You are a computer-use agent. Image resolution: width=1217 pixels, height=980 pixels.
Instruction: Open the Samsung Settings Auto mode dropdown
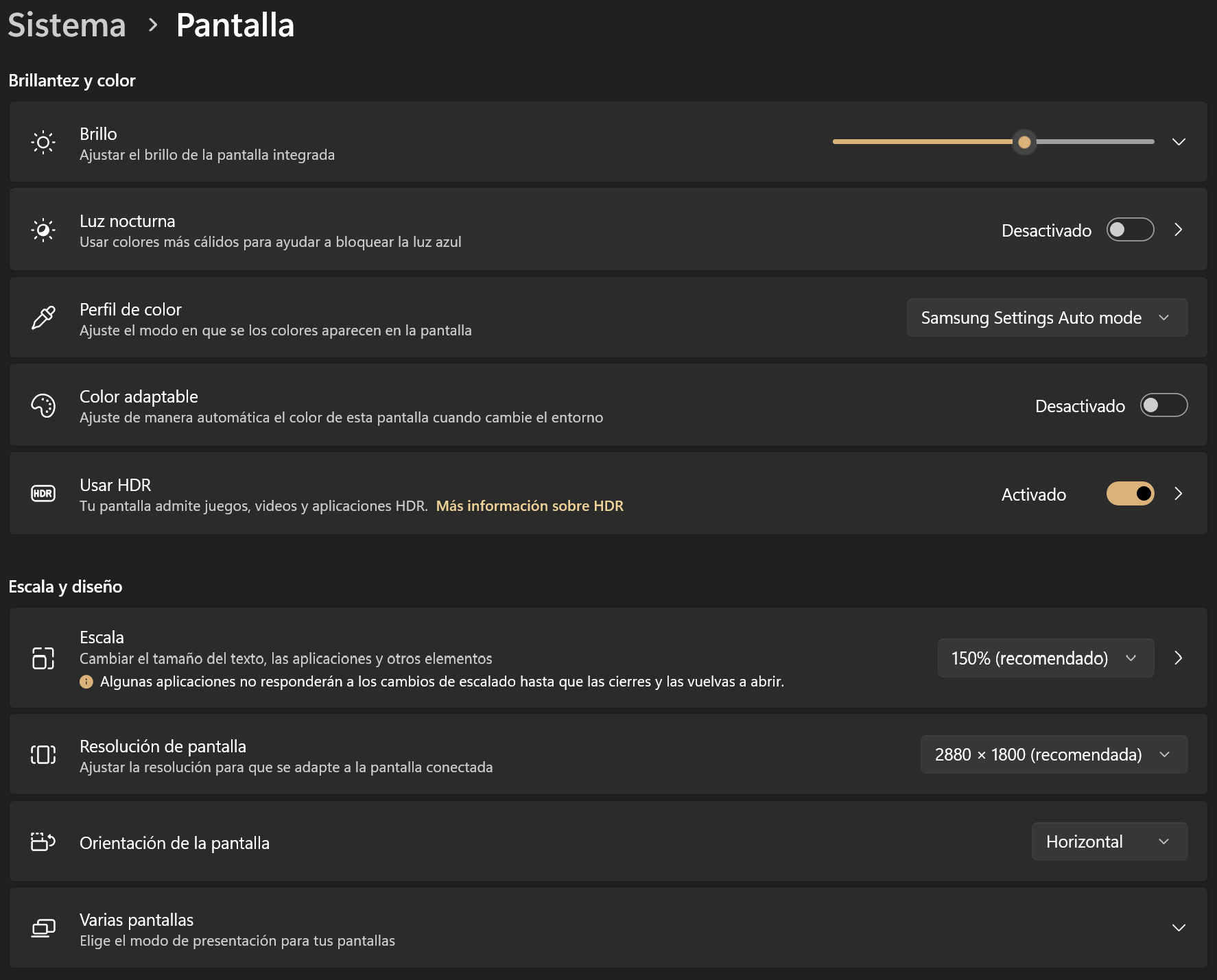pos(1047,318)
